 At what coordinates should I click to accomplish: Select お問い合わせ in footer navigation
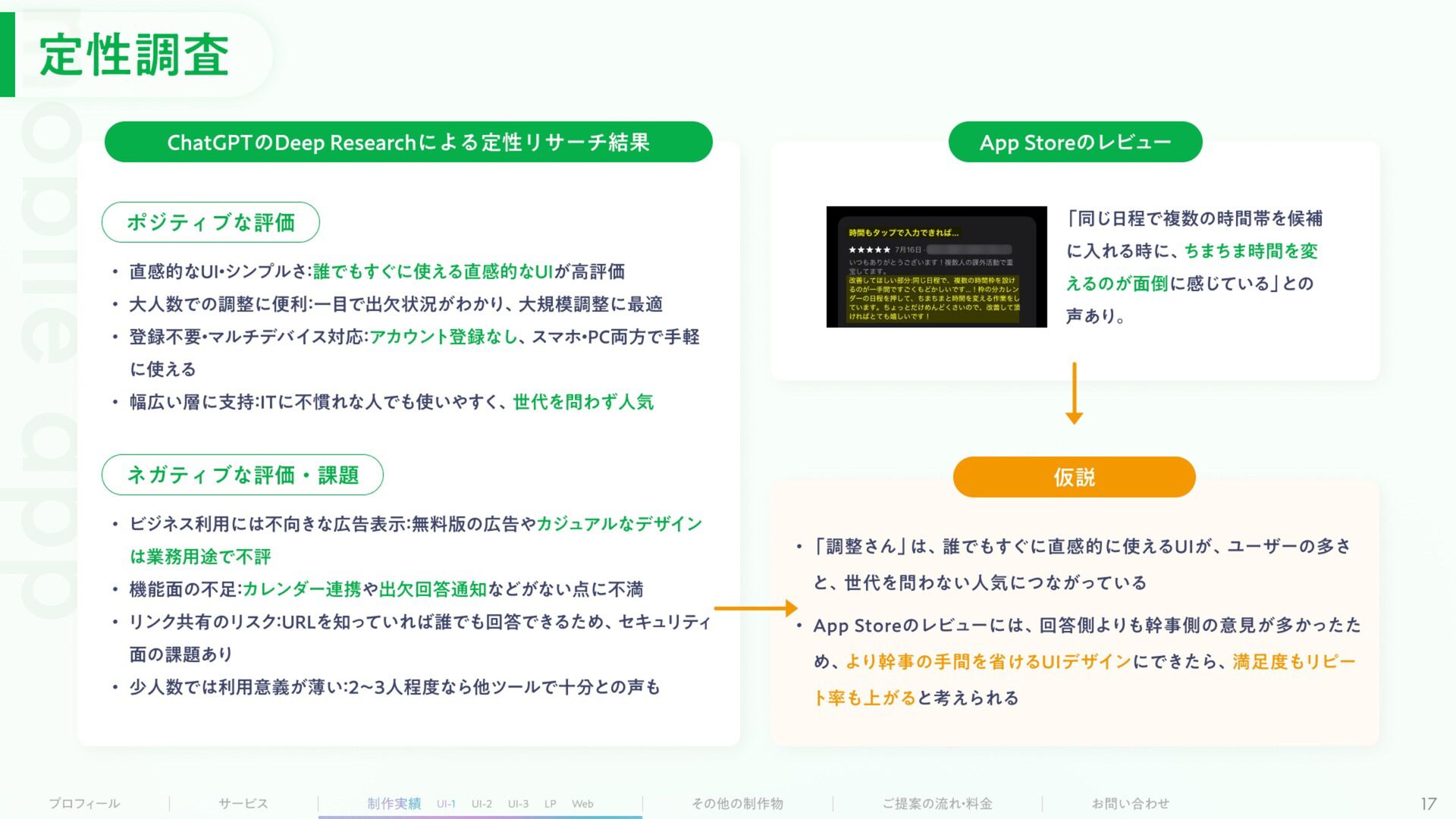[x=1130, y=803]
